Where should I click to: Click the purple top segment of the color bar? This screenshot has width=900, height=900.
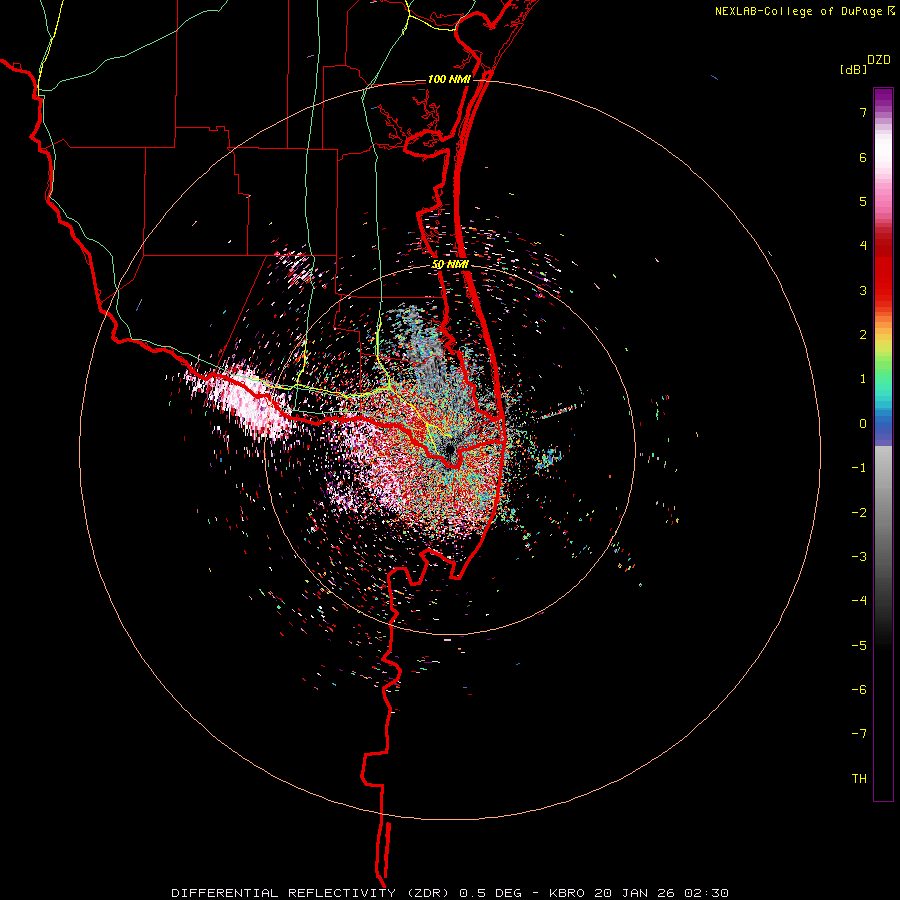883,98
